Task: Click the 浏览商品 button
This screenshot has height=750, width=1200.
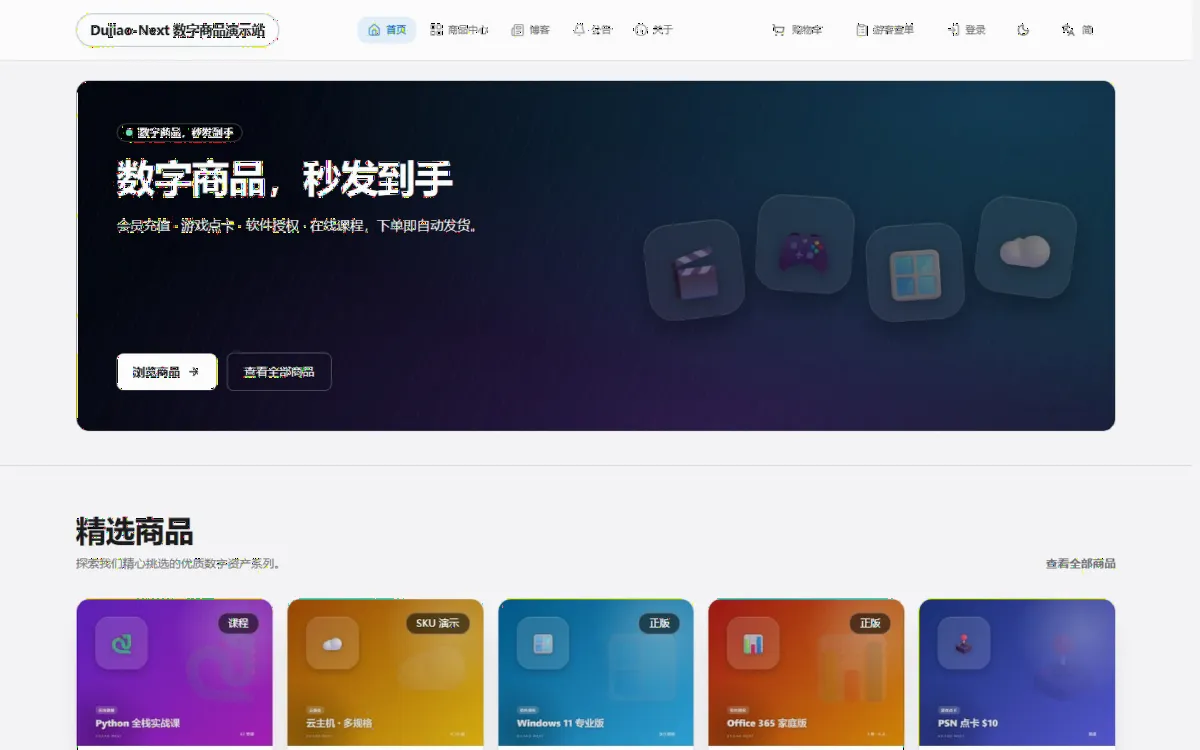Action: tap(167, 372)
